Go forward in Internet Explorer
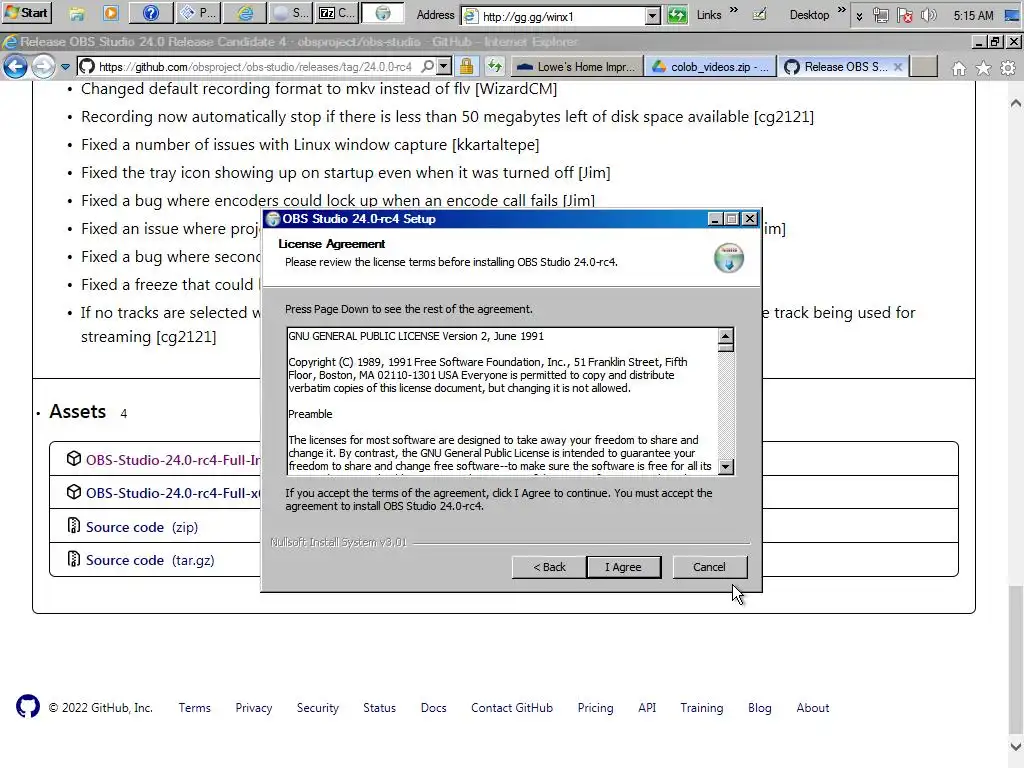The image size is (1024, 768). pyautogui.click(x=43, y=67)
